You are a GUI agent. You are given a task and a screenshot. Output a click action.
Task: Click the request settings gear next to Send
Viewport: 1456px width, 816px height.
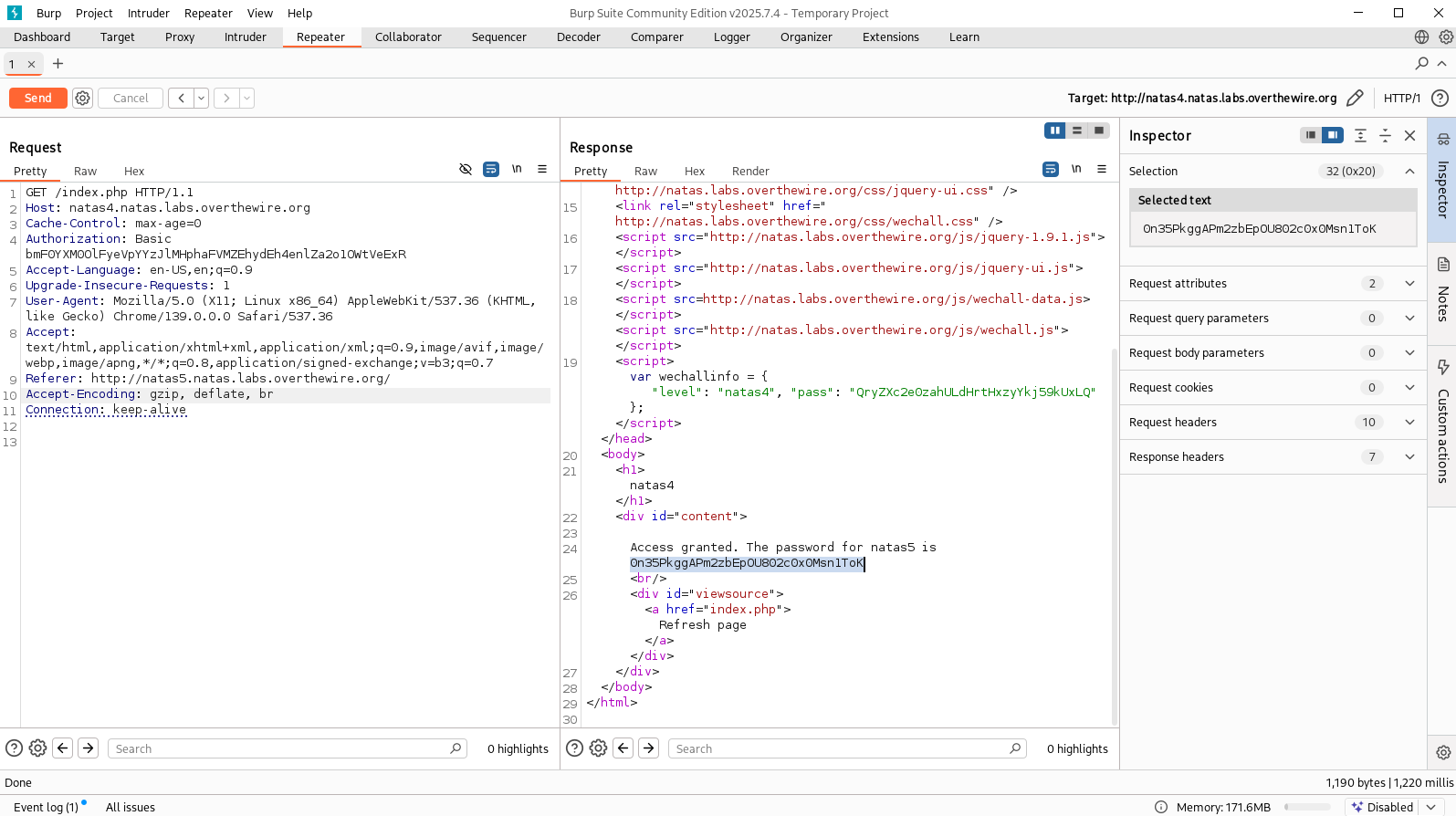pyautogui.click(x=83, y=98)
